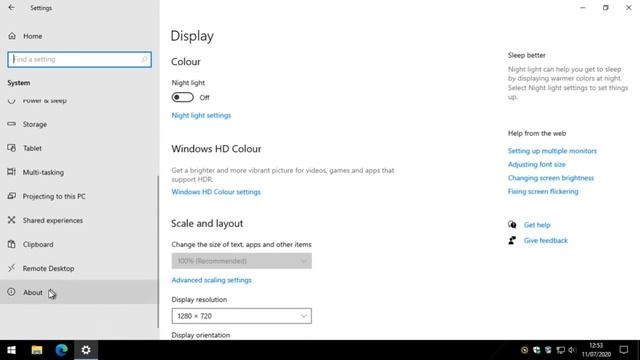Launch Microsoft Edge from the taskbar
The height and width of the screenshot is (360, 640).
tap(62, 350)
